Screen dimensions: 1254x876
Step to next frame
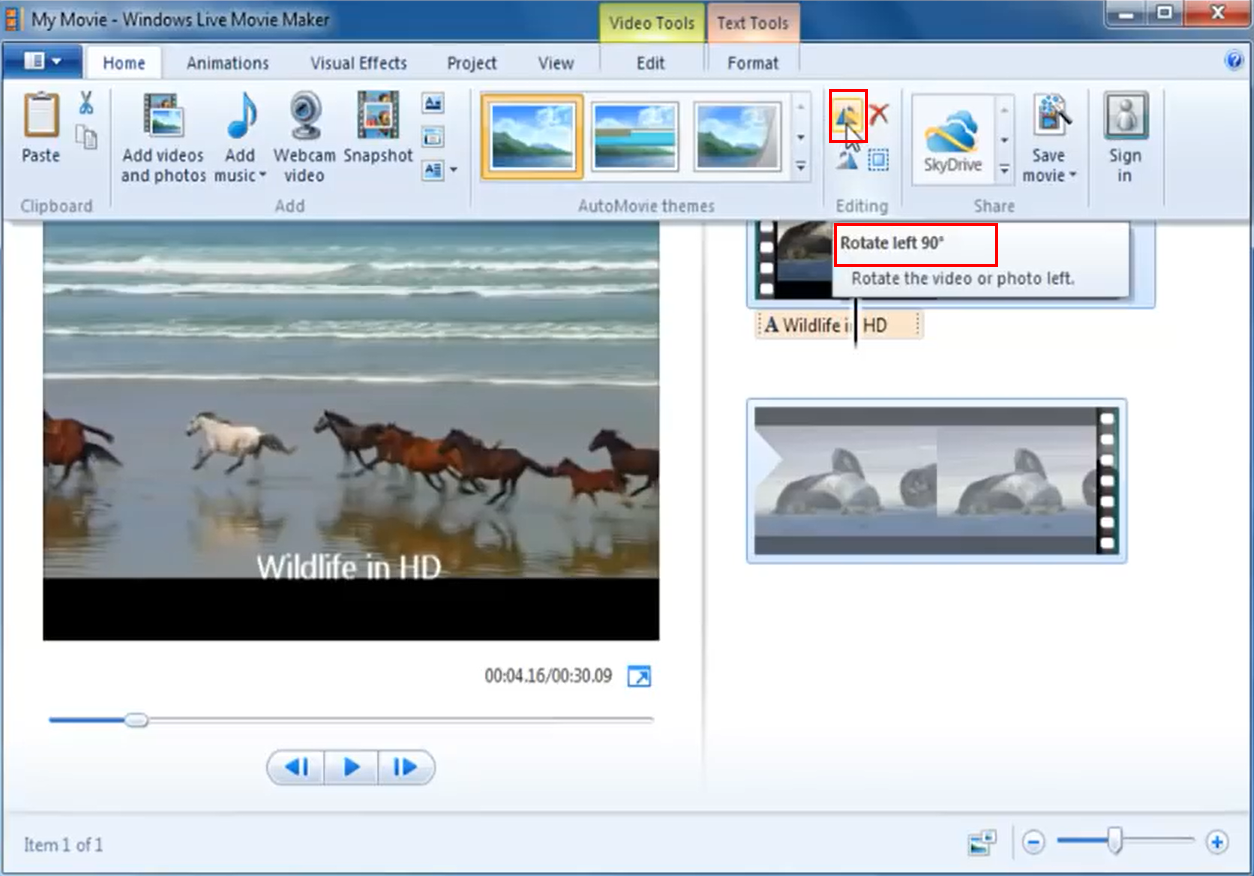pyautogui.click(x=405, y=767)
